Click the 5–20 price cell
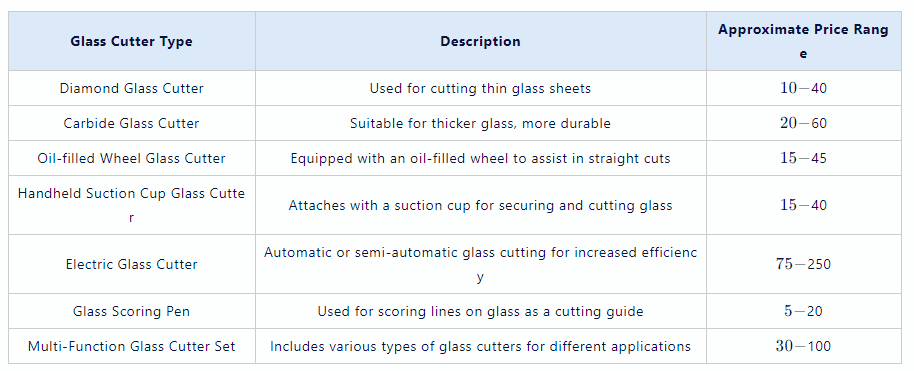This screenshot has width=914, height=371. (x=803, y=312)
